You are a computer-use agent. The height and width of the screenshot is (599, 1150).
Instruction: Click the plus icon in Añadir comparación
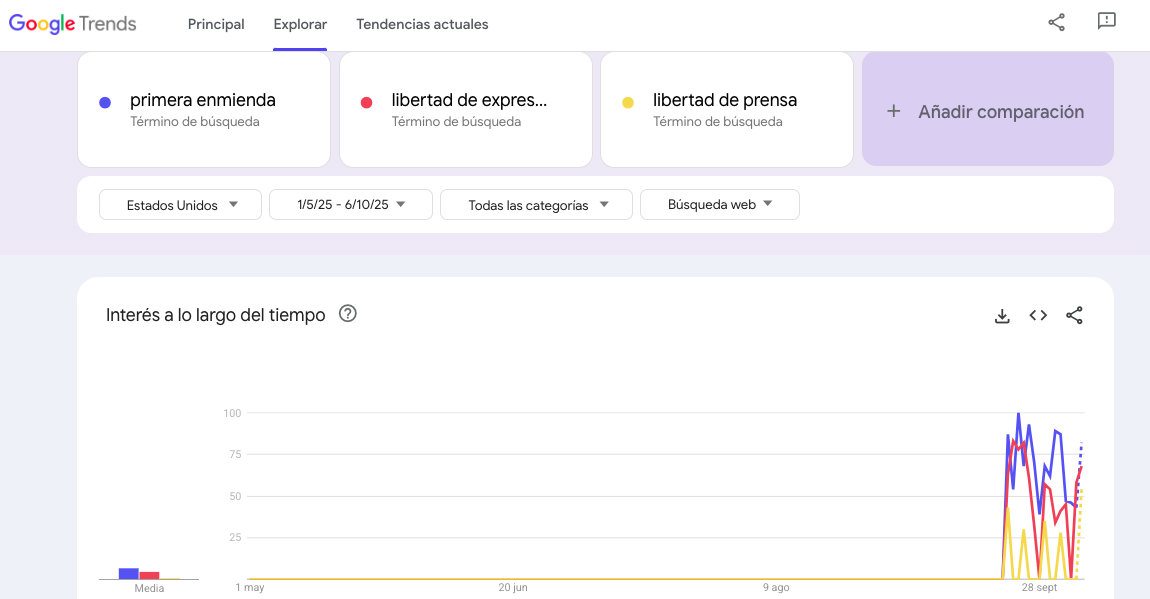pyautogui.click(x=894, y=112)
